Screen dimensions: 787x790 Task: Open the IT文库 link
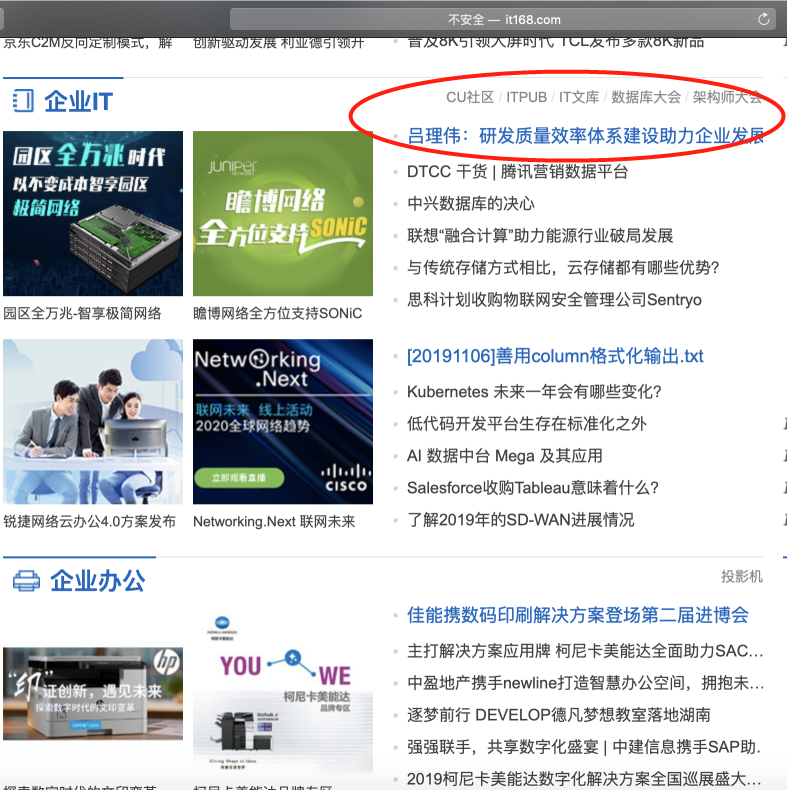[x=579, y=97]
